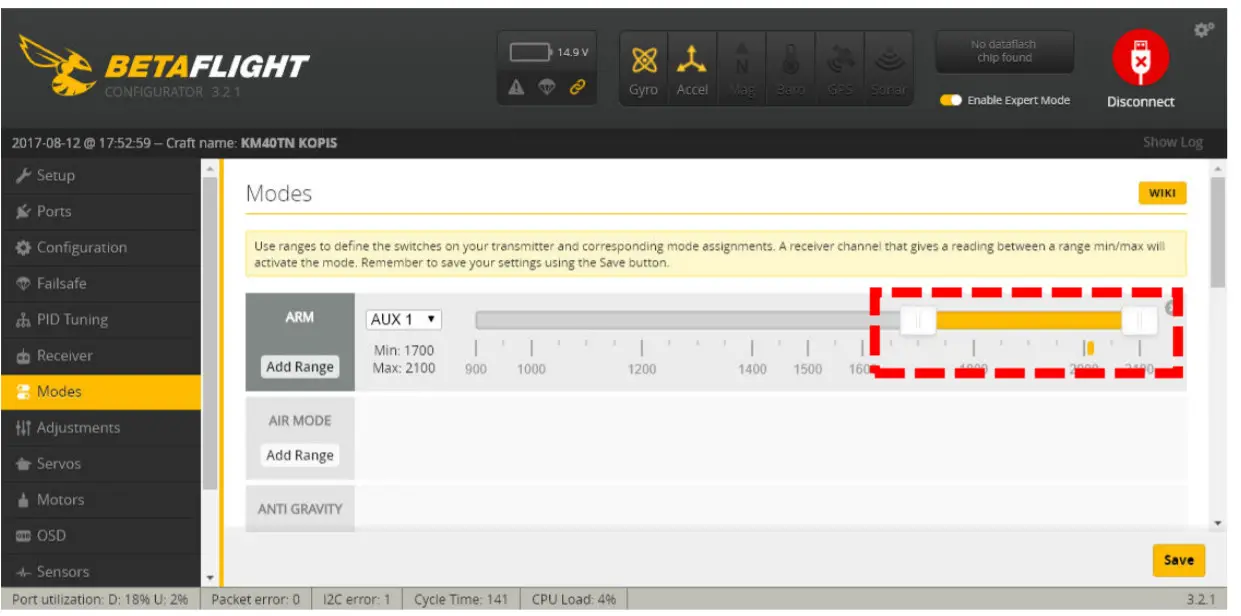Open the Failsafe tab
Image resolution: width=1241 pixels, height=616 pixels.
100,284
